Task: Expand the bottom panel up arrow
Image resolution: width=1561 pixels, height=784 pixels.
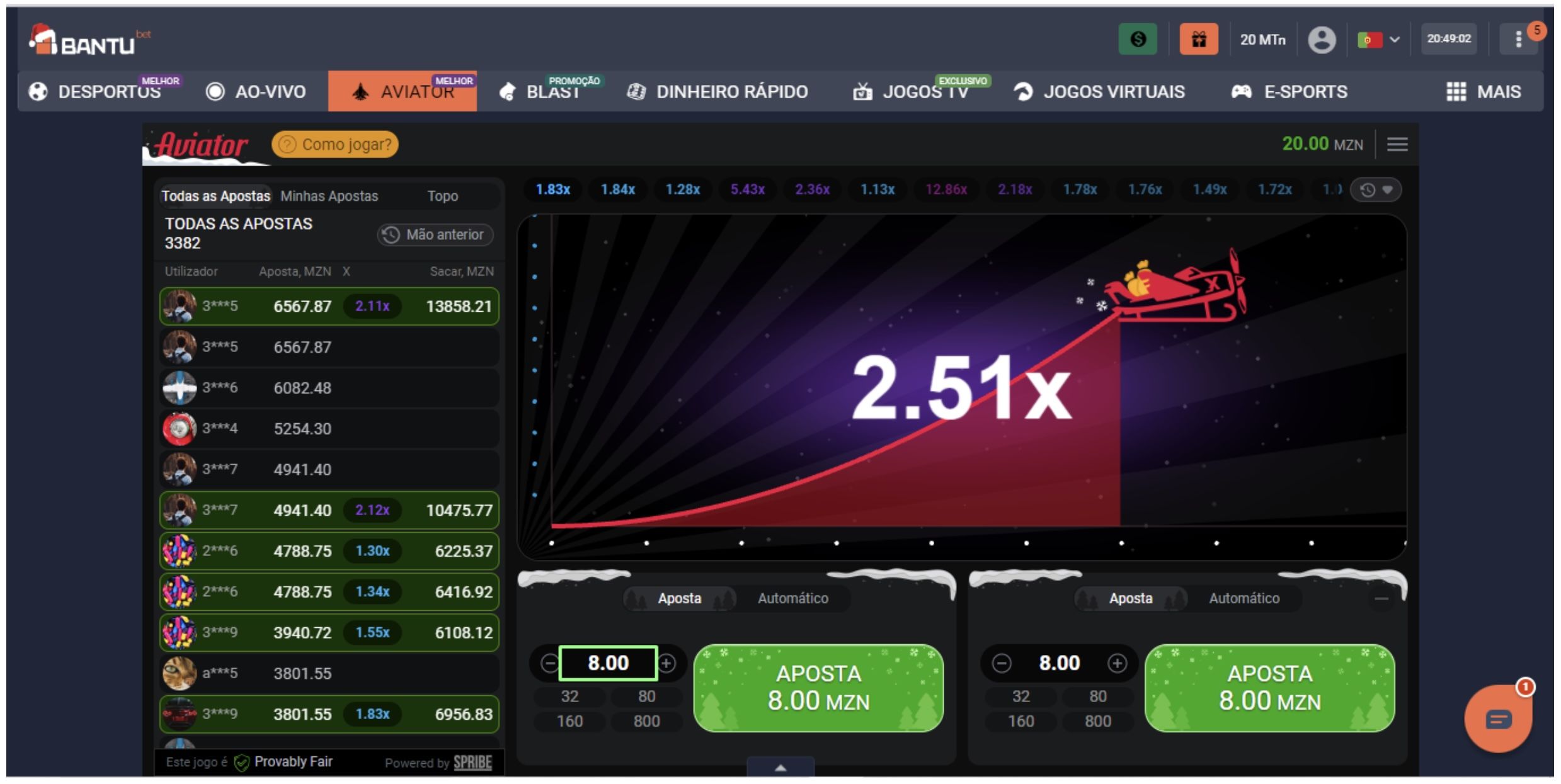Action: tap(780, 768)
